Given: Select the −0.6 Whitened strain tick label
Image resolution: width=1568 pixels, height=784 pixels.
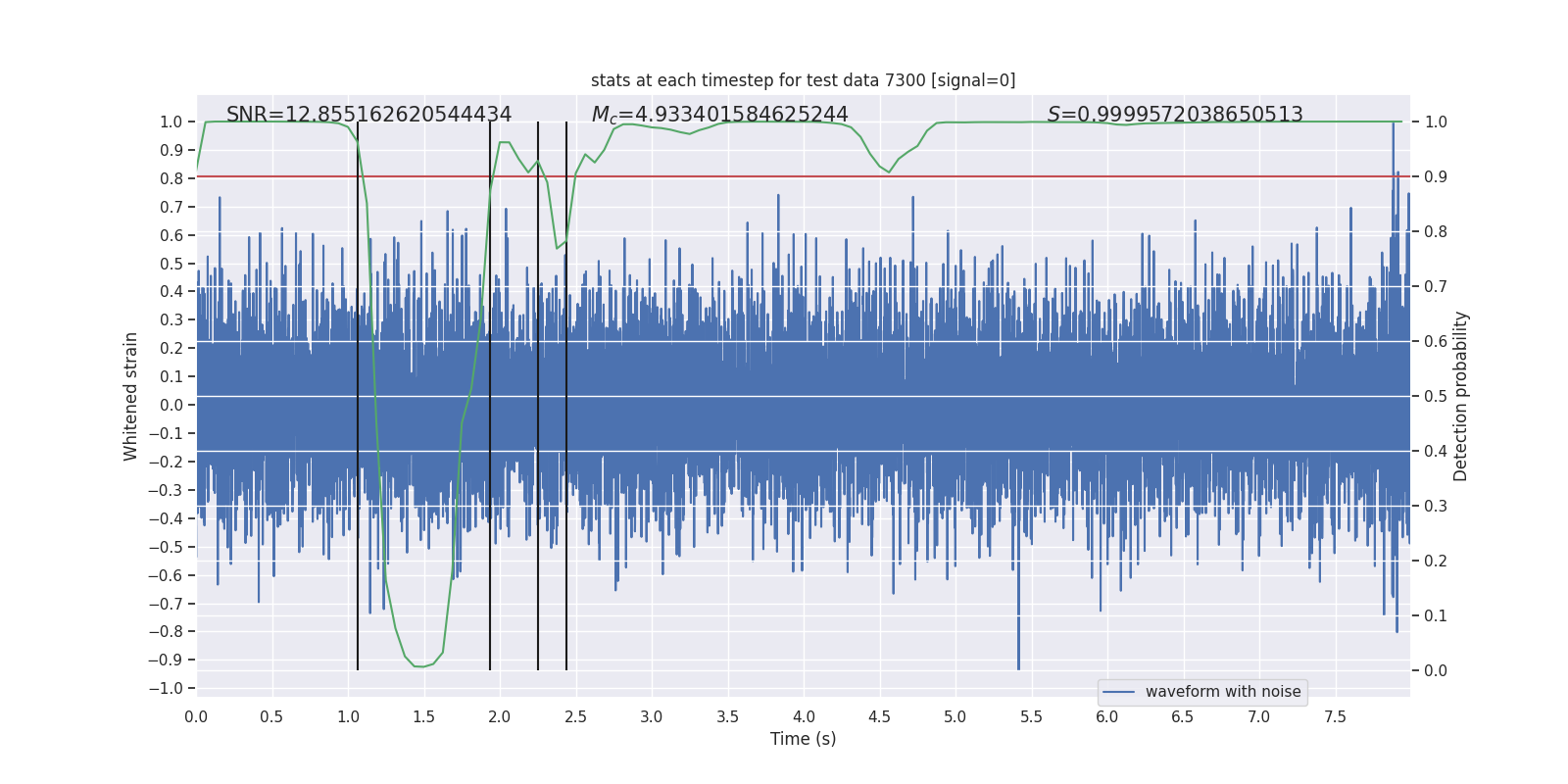Looking at the screenshot, I should point(166,575).
